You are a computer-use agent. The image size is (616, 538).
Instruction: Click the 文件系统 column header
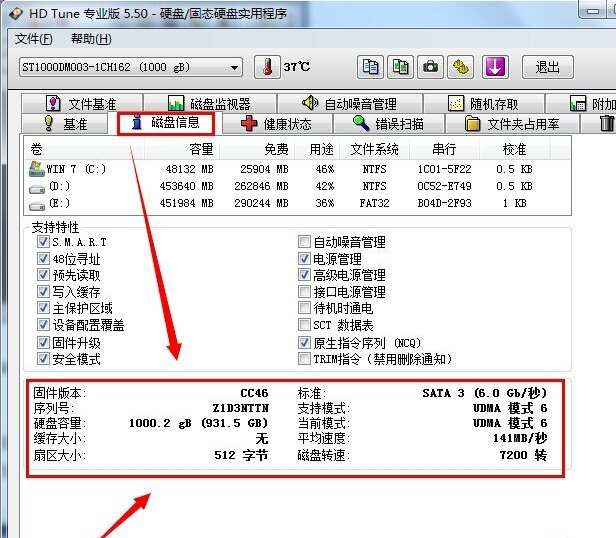click(374, 149)
